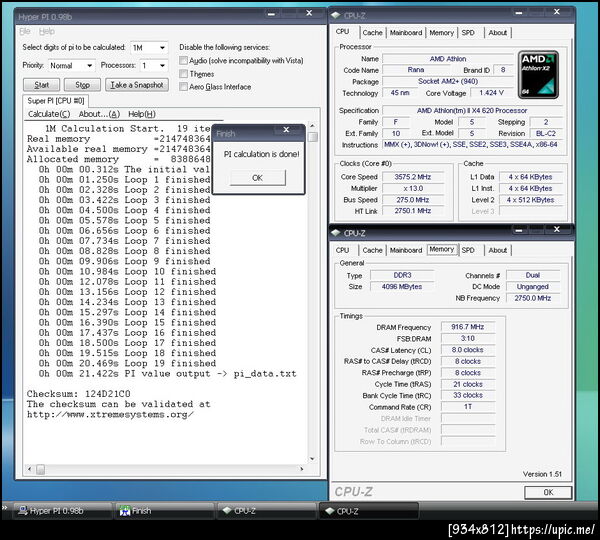600x540 pixels.
Task: Switch to About tab in top CPU-Z
Action: (497, 33)
